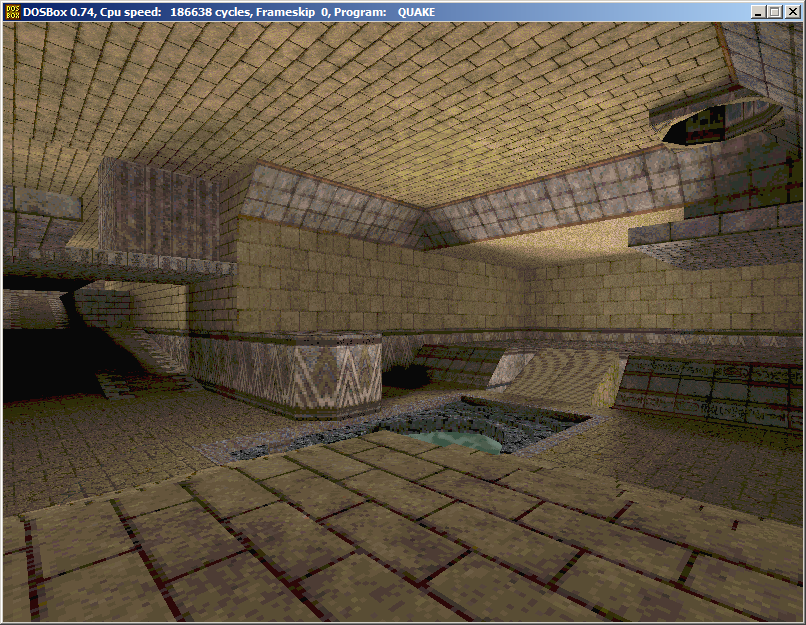Select the staircase in the dark left area
The width and height of the screenshot is (806, 625).
tap(150, 355)
